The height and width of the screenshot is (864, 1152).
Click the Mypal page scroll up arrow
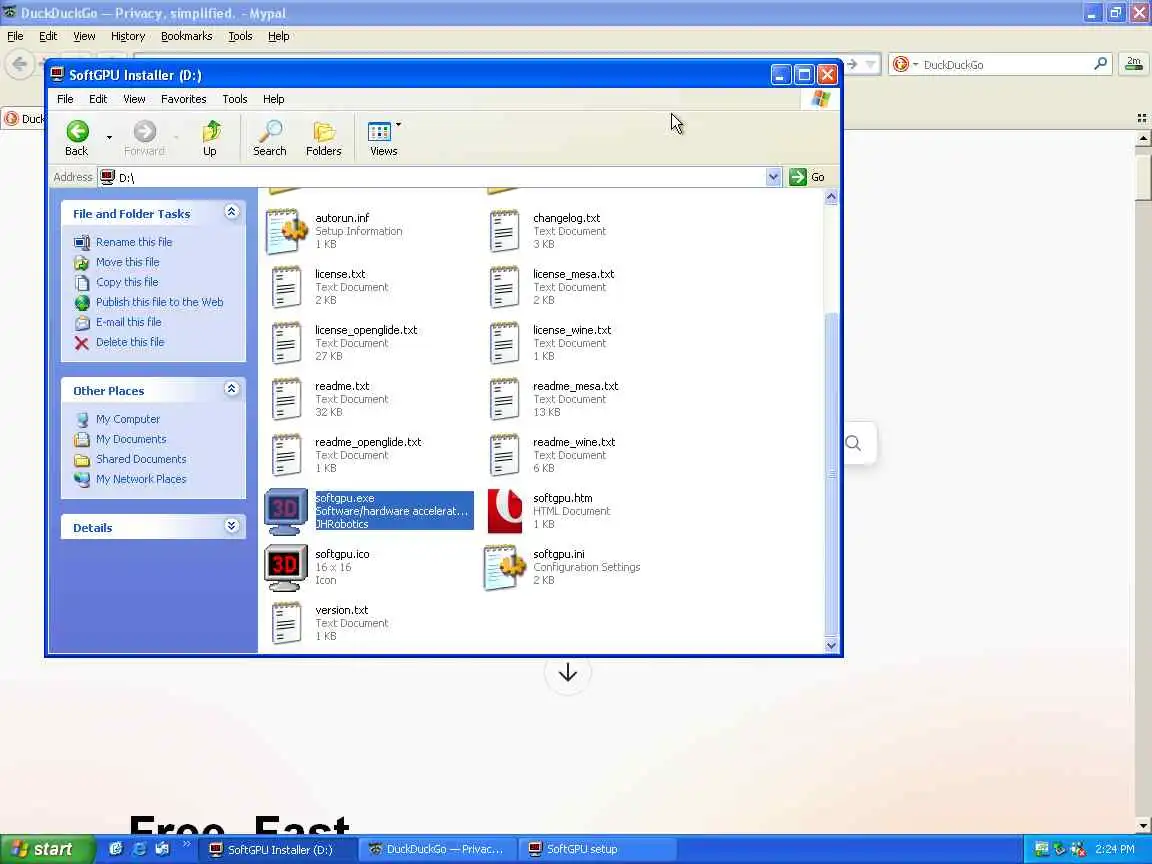point(1143,138)
